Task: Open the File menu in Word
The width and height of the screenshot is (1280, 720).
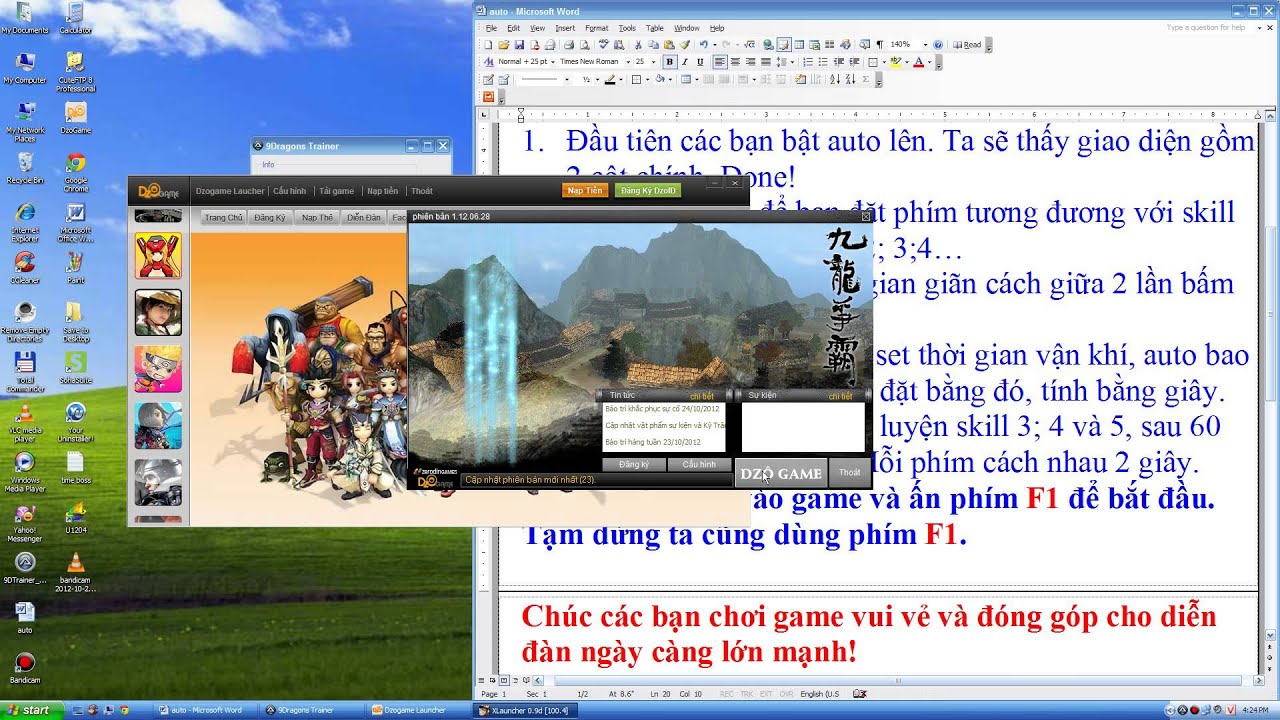Action: pos(491,28)
